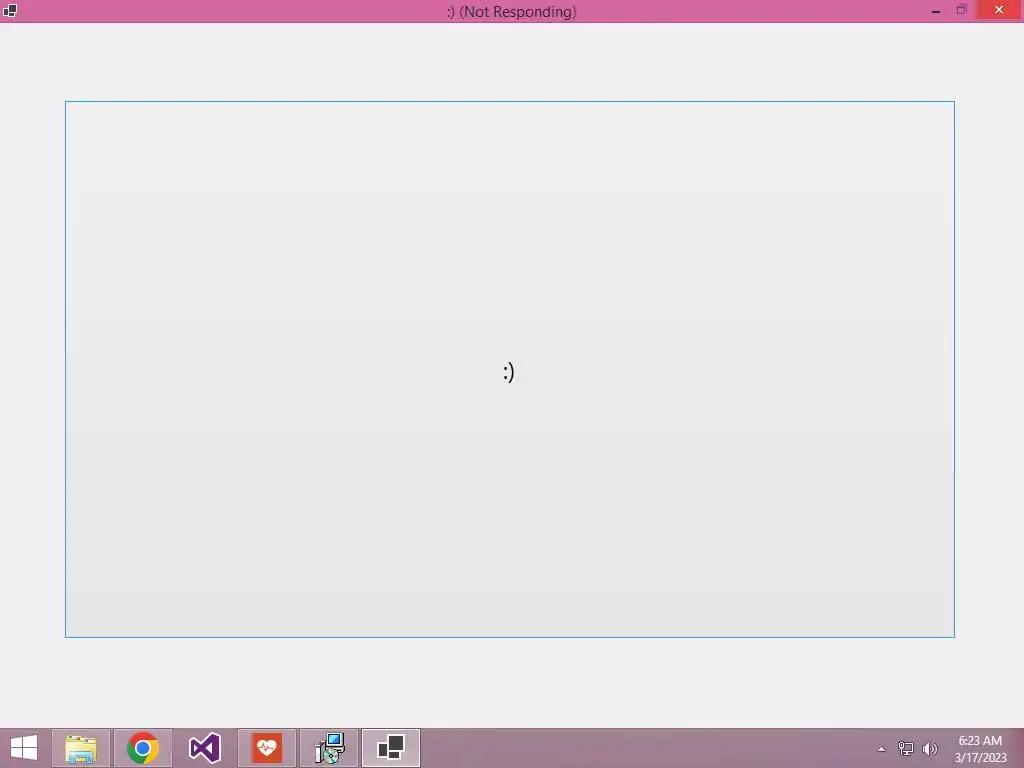
Task: Show hidden system tray icons arrow
Action: point(882,749)
